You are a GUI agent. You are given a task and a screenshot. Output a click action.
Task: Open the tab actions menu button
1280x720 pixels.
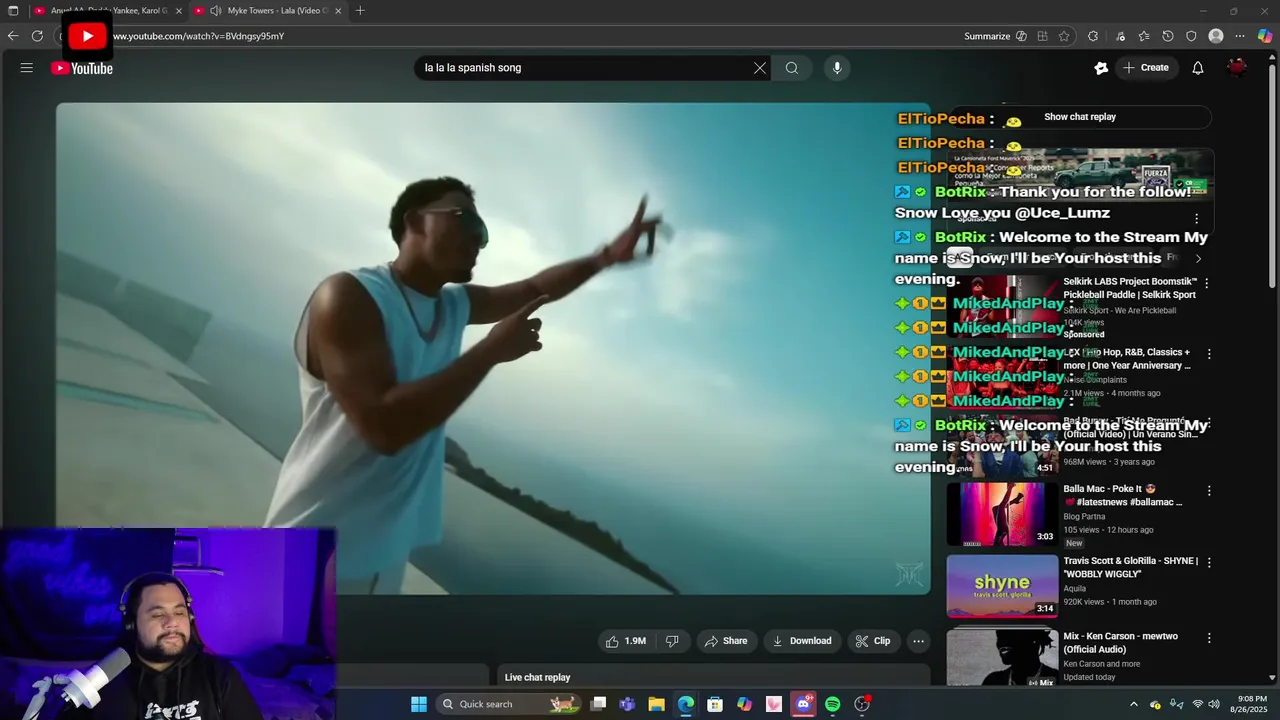click(13, 11)
